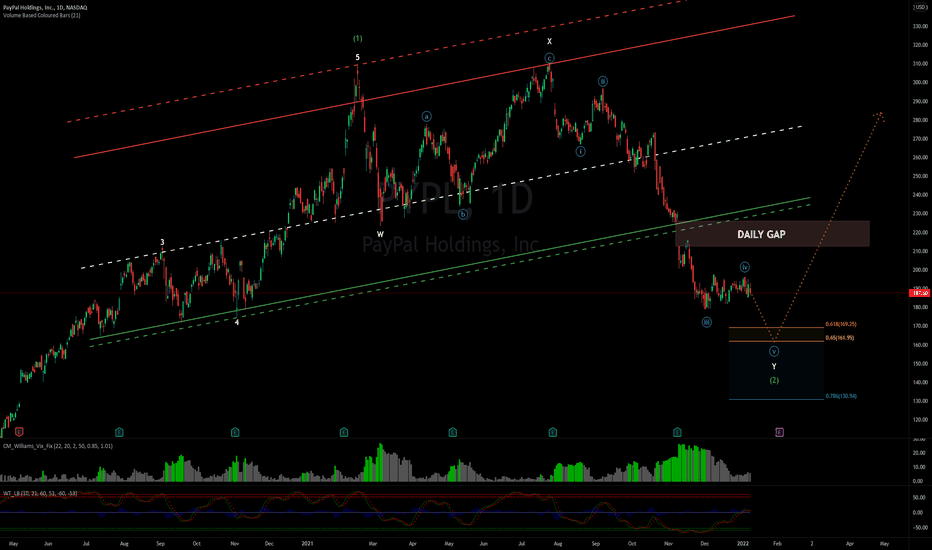This screenshot has width=932, height=550.
Task: Open the earnings marker near February 2021
Action: [344, 432]
